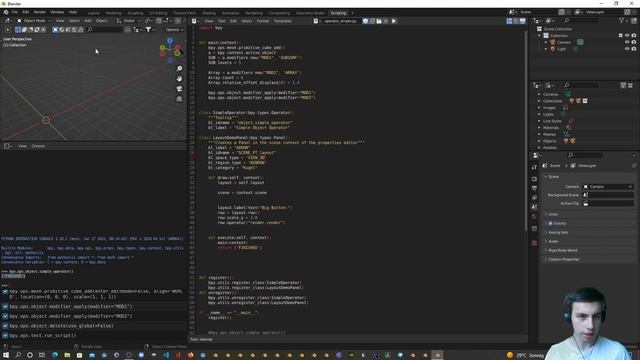The height and width of the screenshot is (360, 640).
Task: Expand the Keying Sets panel
Action: 558,232
